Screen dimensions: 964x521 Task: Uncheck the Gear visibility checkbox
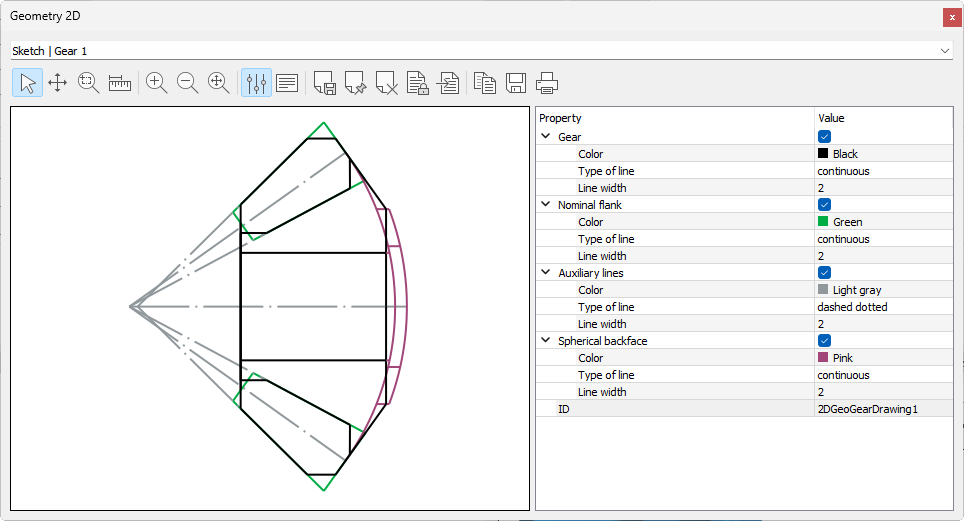[x=824, y=137]
